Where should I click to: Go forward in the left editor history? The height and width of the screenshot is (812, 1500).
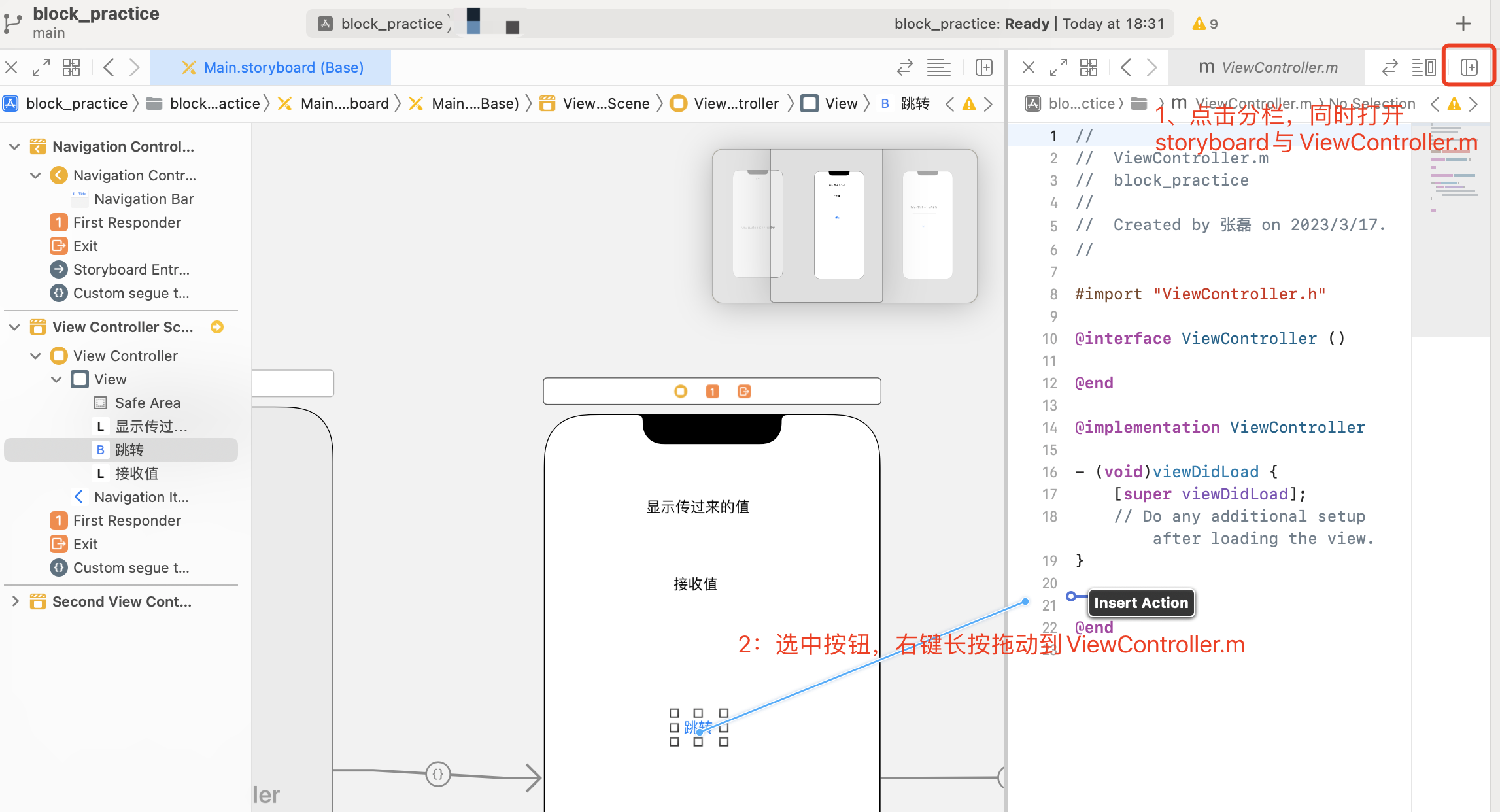coord(134,67)
